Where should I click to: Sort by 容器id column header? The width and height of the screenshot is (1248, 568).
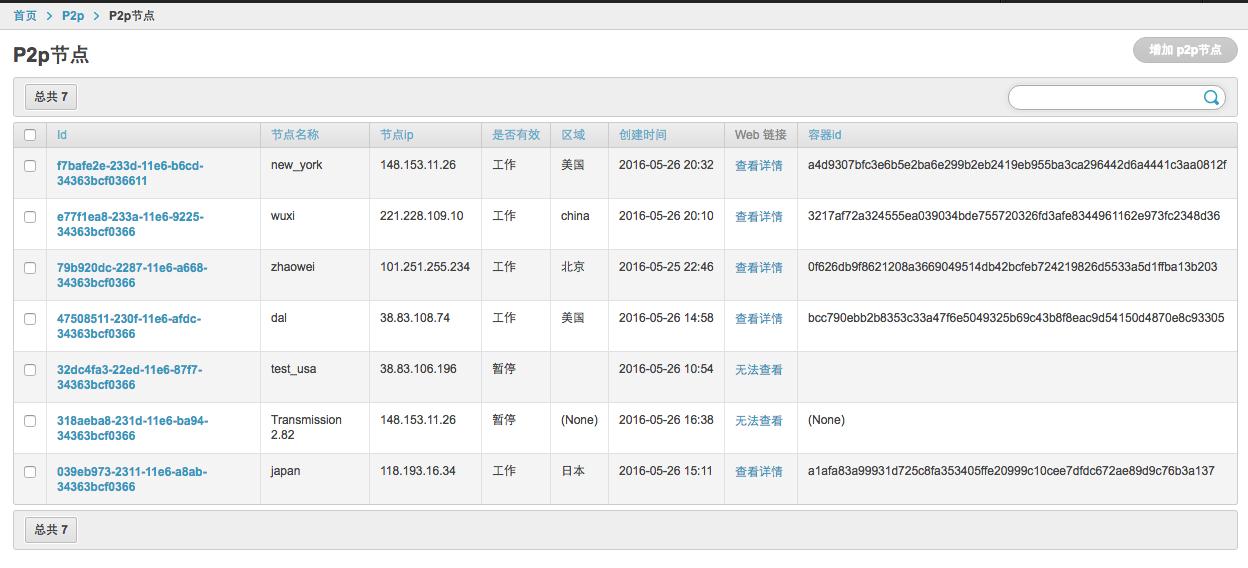point(825,135)
